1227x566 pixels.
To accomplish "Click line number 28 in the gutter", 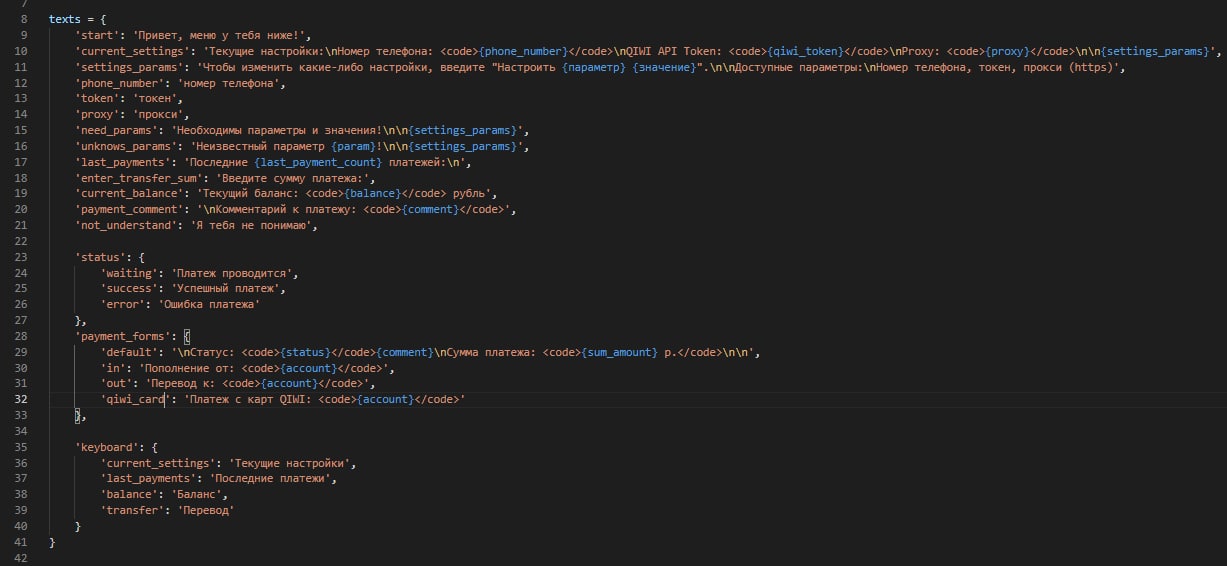I will point(21,338).
